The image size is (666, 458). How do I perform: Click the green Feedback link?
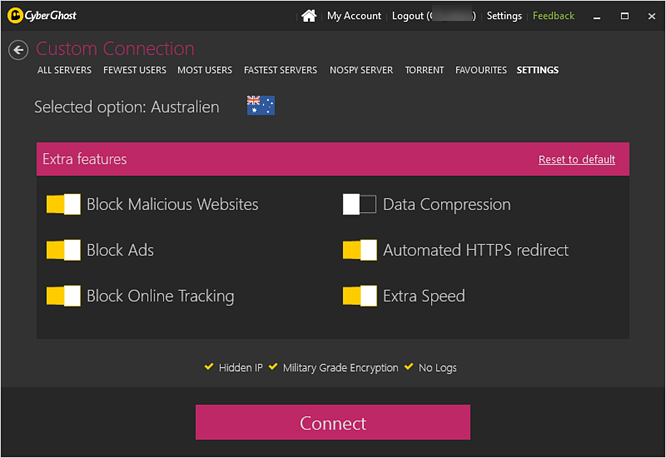coord(553,16)
